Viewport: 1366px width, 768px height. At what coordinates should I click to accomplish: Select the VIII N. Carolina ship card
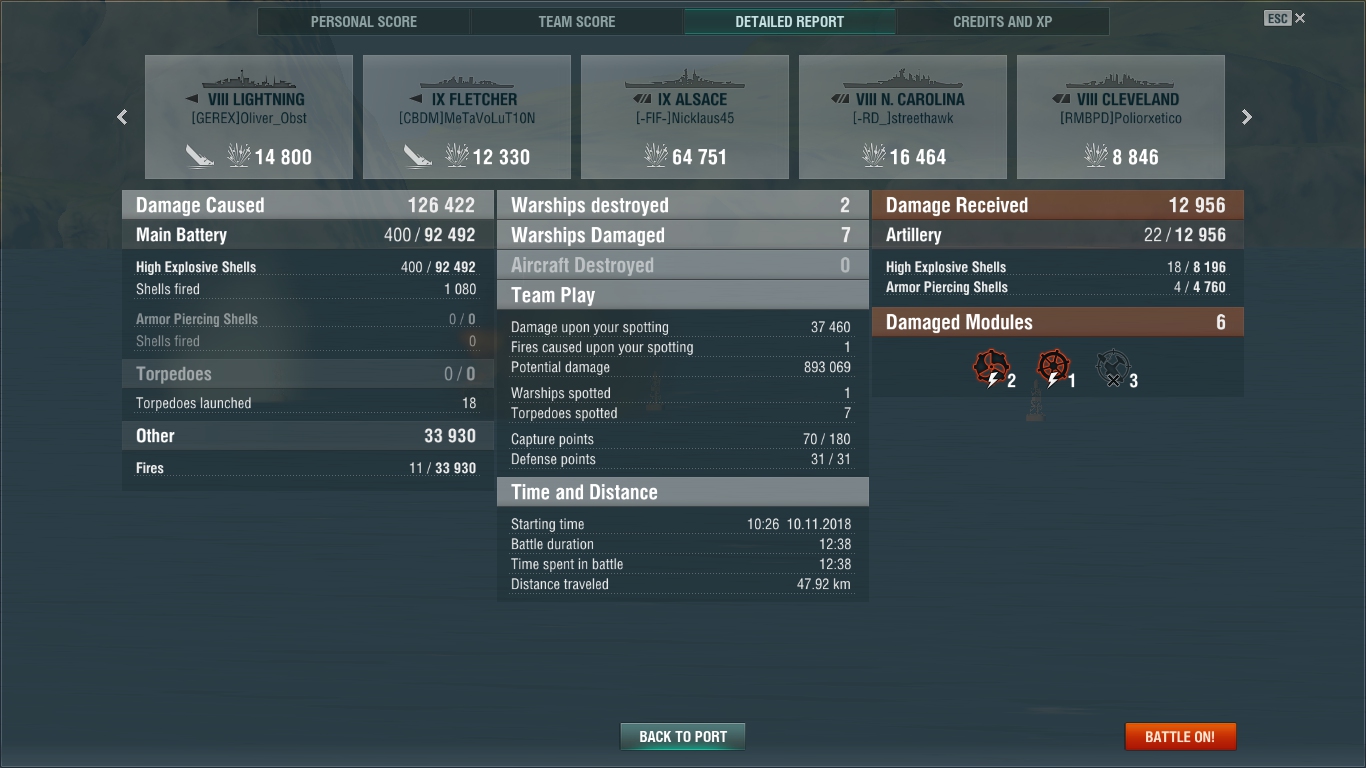903,117
